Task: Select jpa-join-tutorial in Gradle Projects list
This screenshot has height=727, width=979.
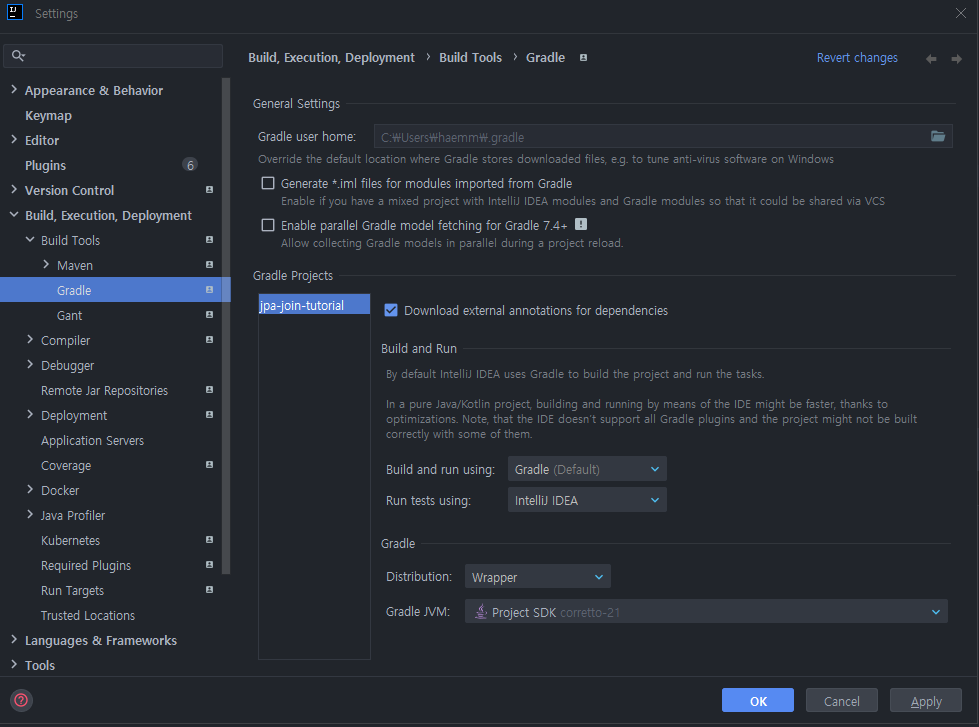Action: pyautogui.click(x=314, y=305)
